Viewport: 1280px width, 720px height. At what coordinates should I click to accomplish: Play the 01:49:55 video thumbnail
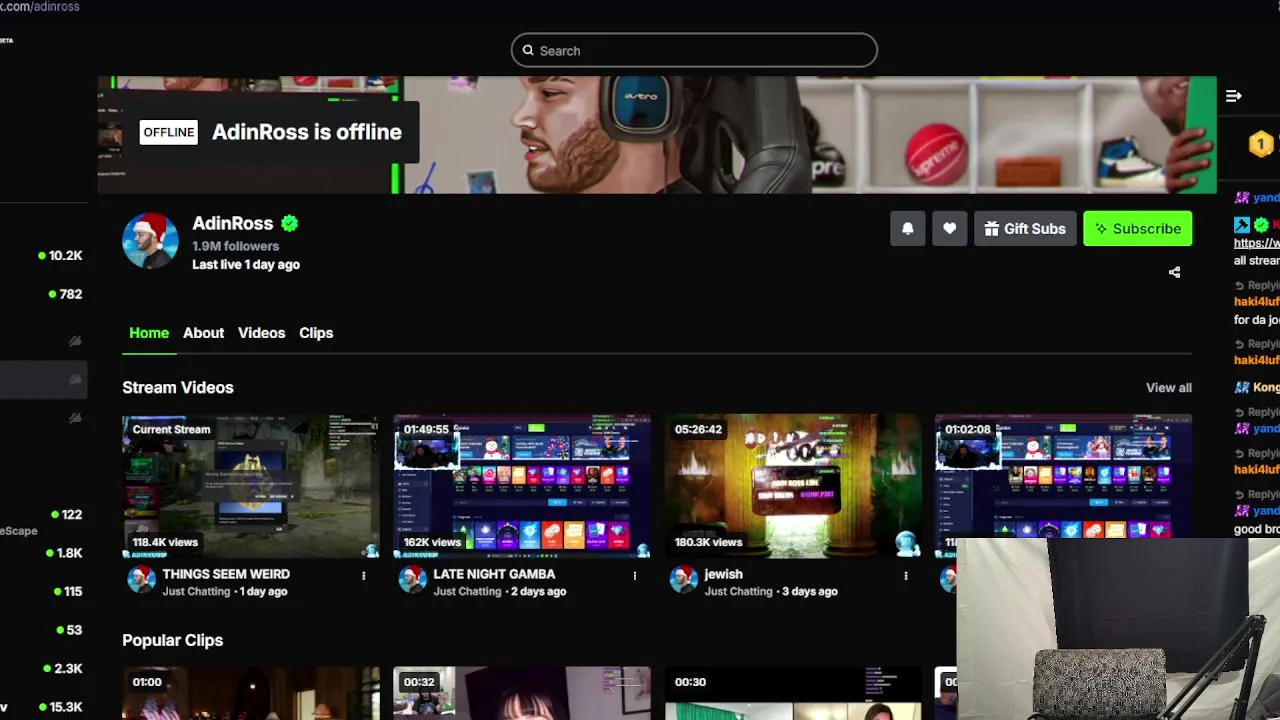click(522, 486)
